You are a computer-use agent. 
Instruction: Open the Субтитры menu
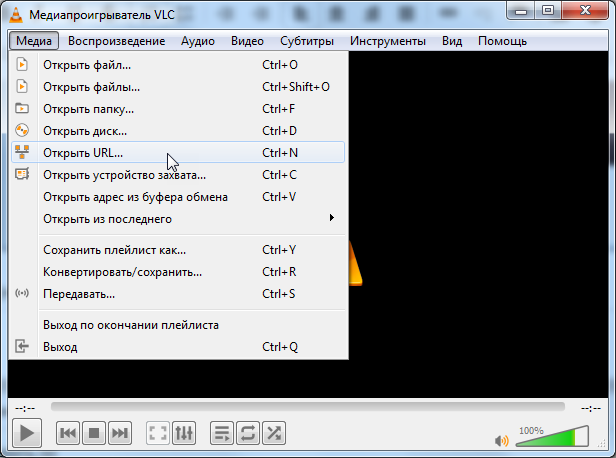click(x=307, y=41)
